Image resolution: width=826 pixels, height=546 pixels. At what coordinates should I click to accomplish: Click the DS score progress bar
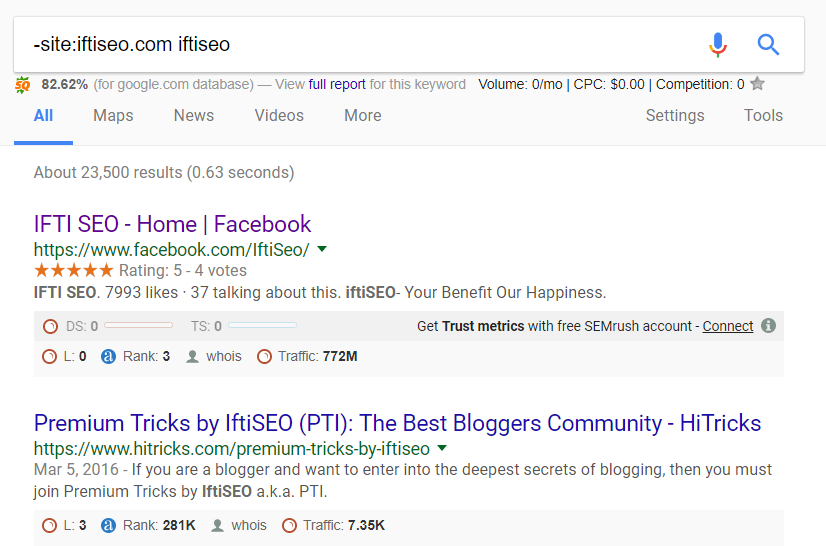point(138,326)
